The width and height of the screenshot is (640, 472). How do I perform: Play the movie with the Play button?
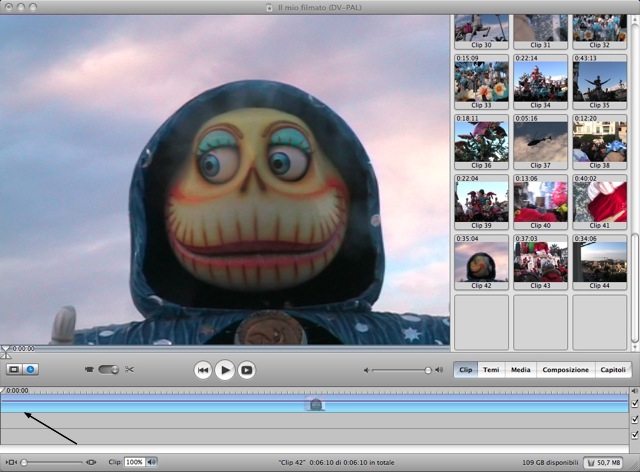(224, 370)
